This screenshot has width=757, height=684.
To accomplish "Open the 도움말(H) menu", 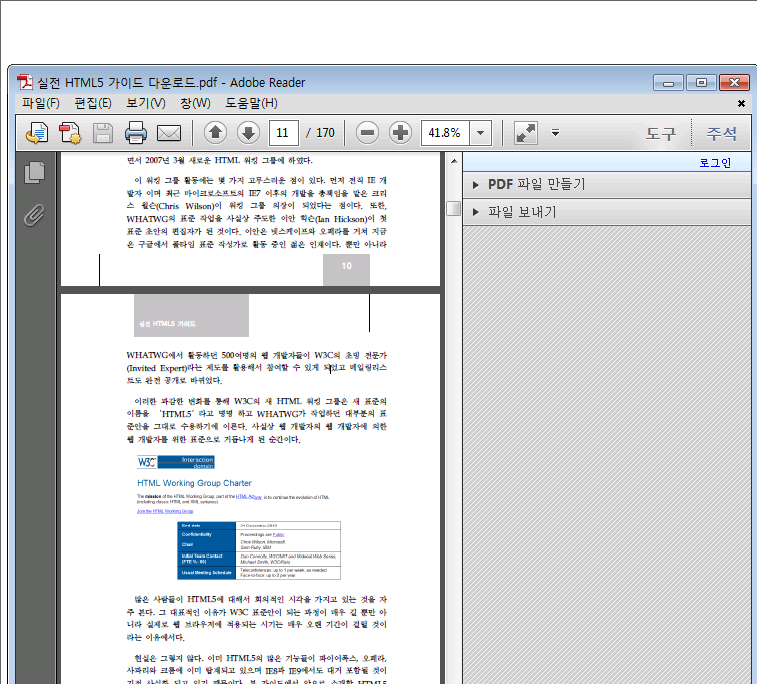I will pyautogui.click(x=252, y=103).
